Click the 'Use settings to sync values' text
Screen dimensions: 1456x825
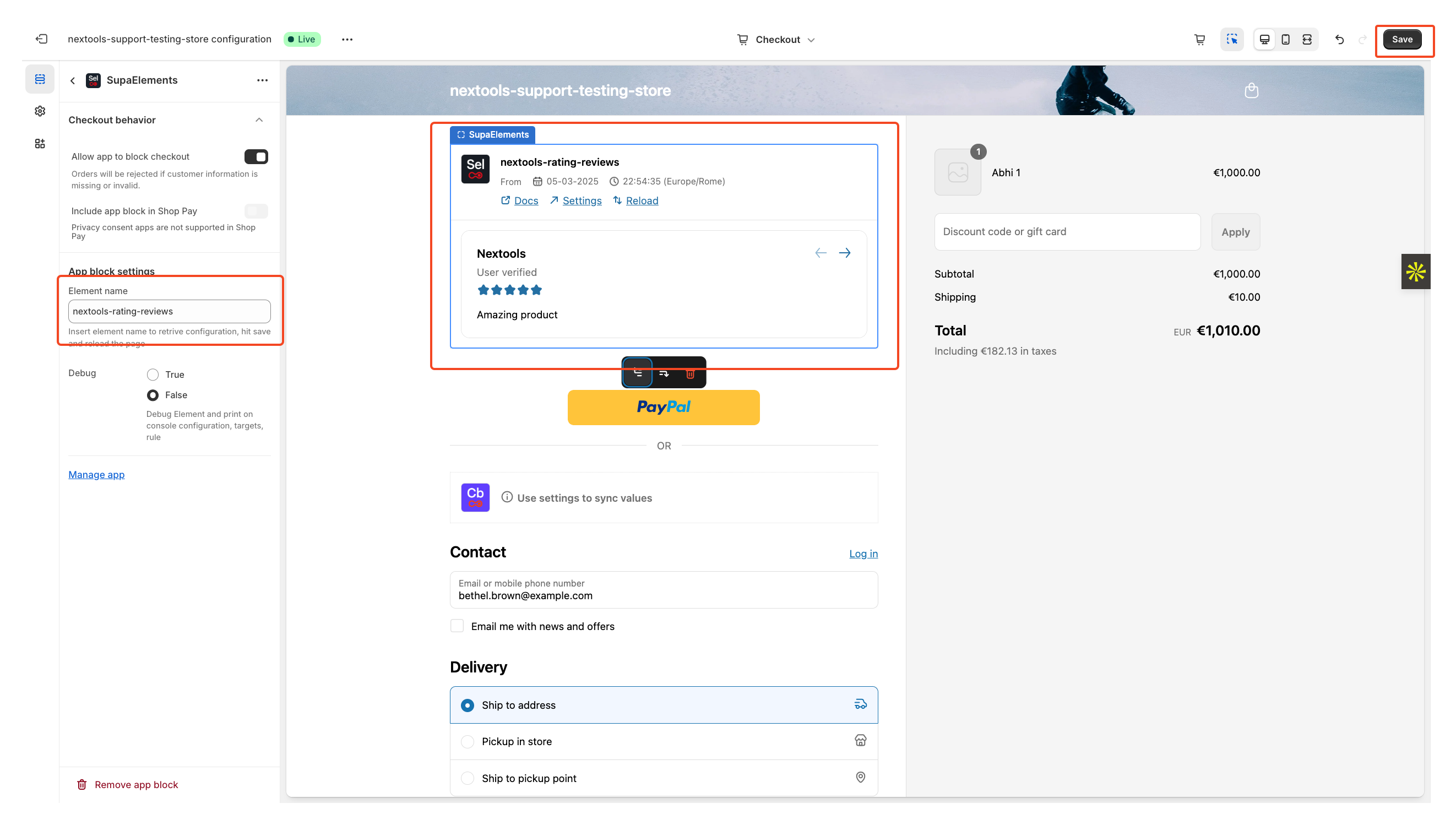tap(584, 497)
